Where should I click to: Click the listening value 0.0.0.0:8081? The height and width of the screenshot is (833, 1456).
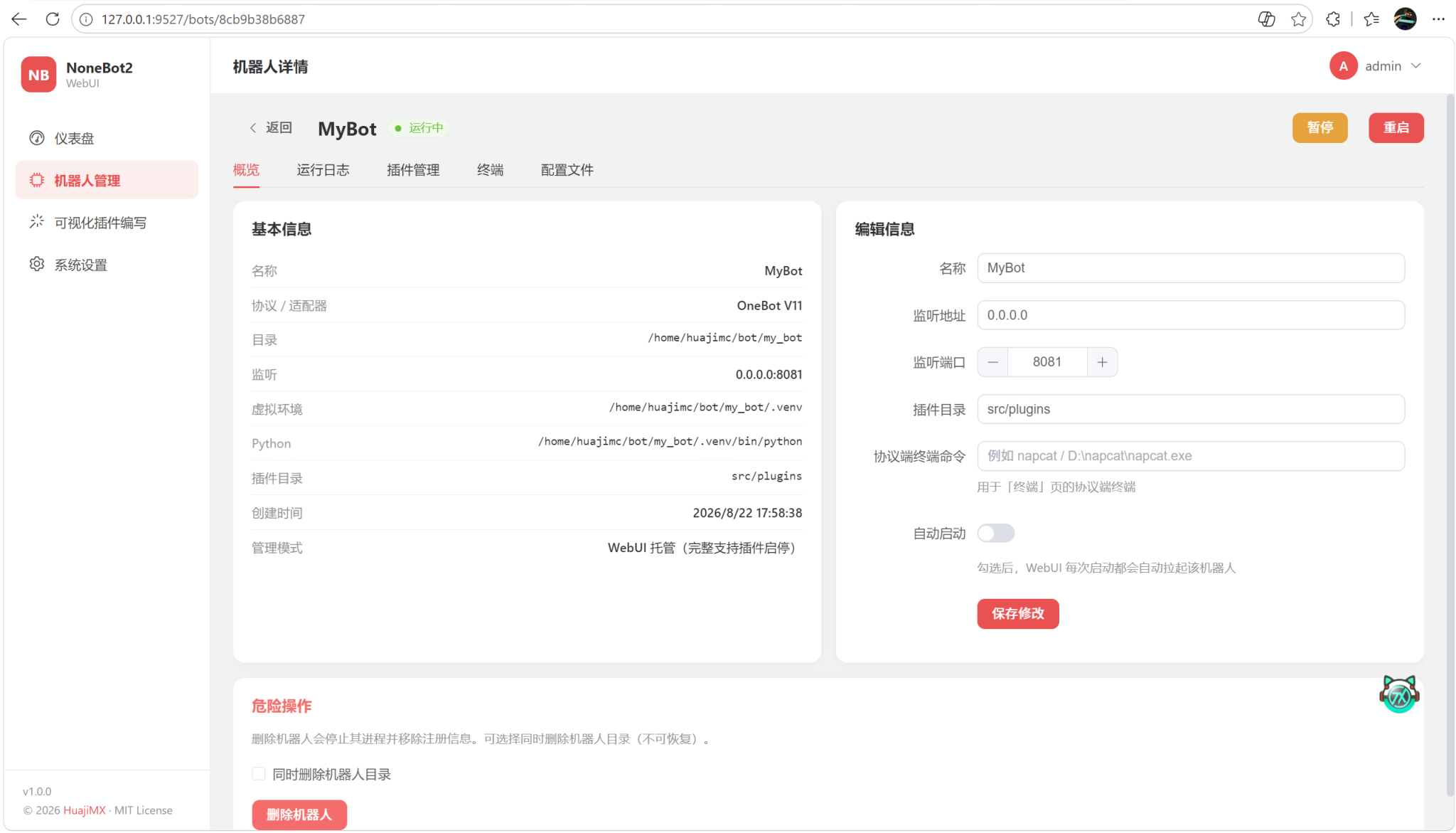(769, 375)
